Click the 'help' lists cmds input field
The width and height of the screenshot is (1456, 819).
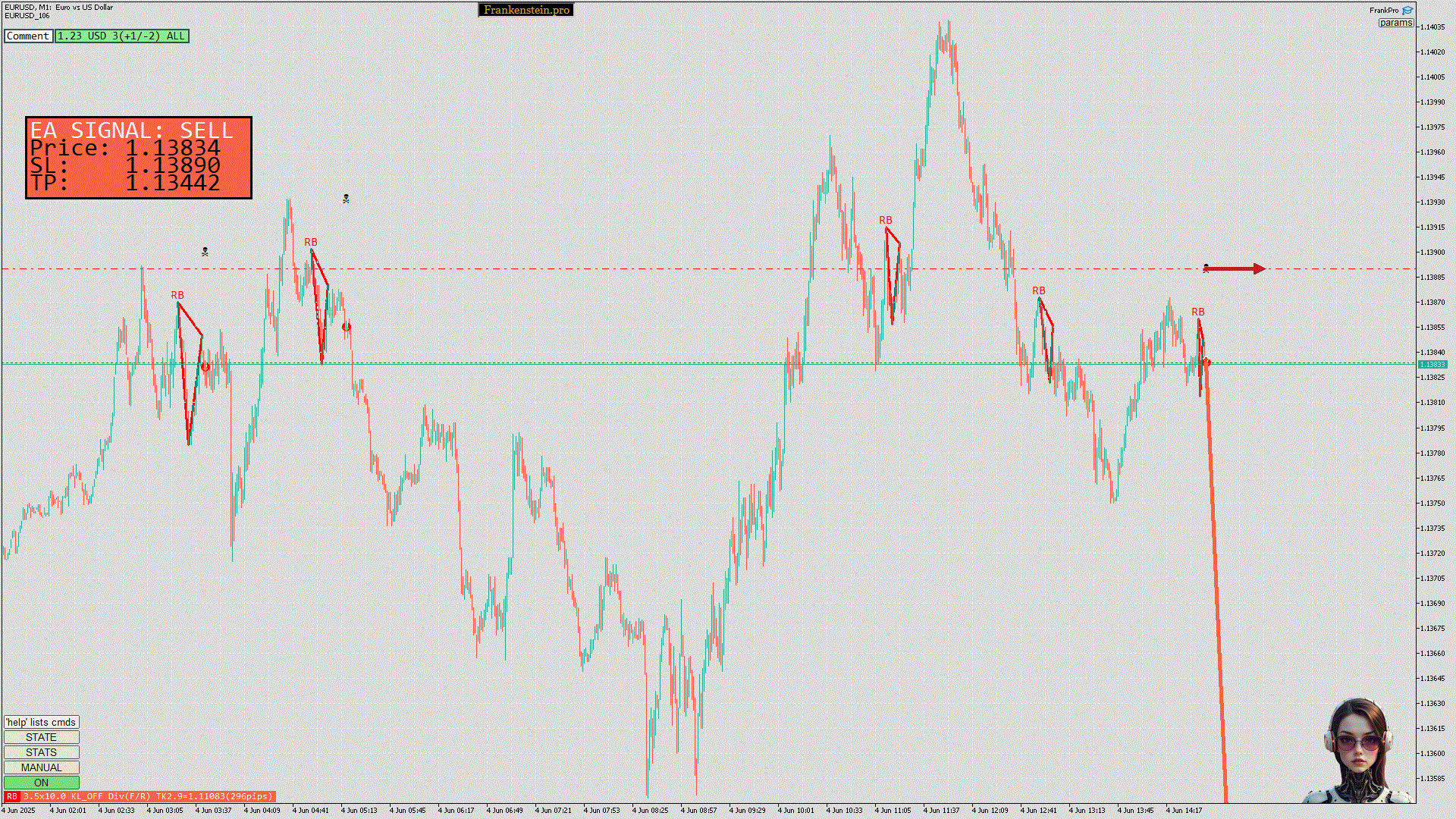pos(41,722)
